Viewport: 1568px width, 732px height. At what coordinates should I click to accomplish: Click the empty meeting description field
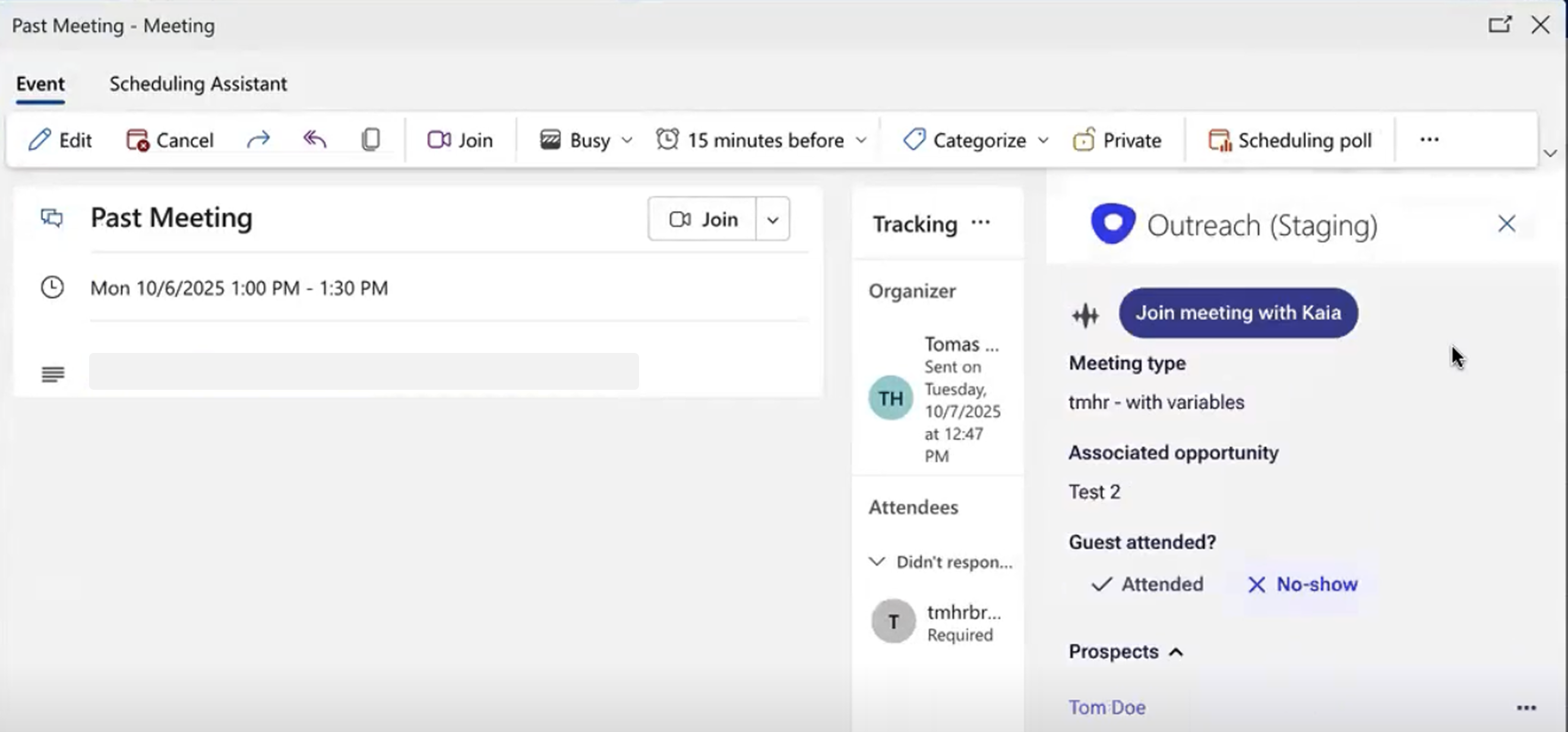(363, 371)
